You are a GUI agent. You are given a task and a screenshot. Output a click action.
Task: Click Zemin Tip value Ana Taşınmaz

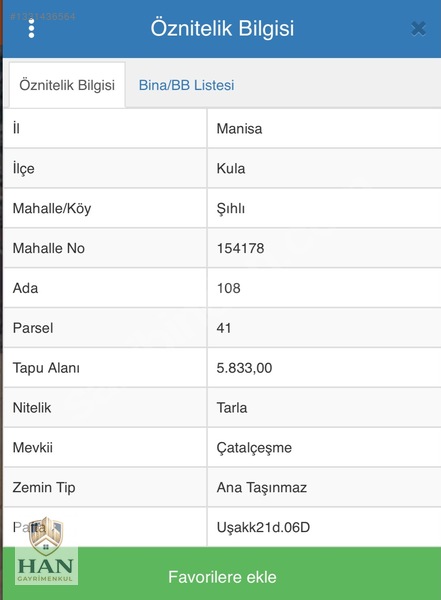pos(262,488)
